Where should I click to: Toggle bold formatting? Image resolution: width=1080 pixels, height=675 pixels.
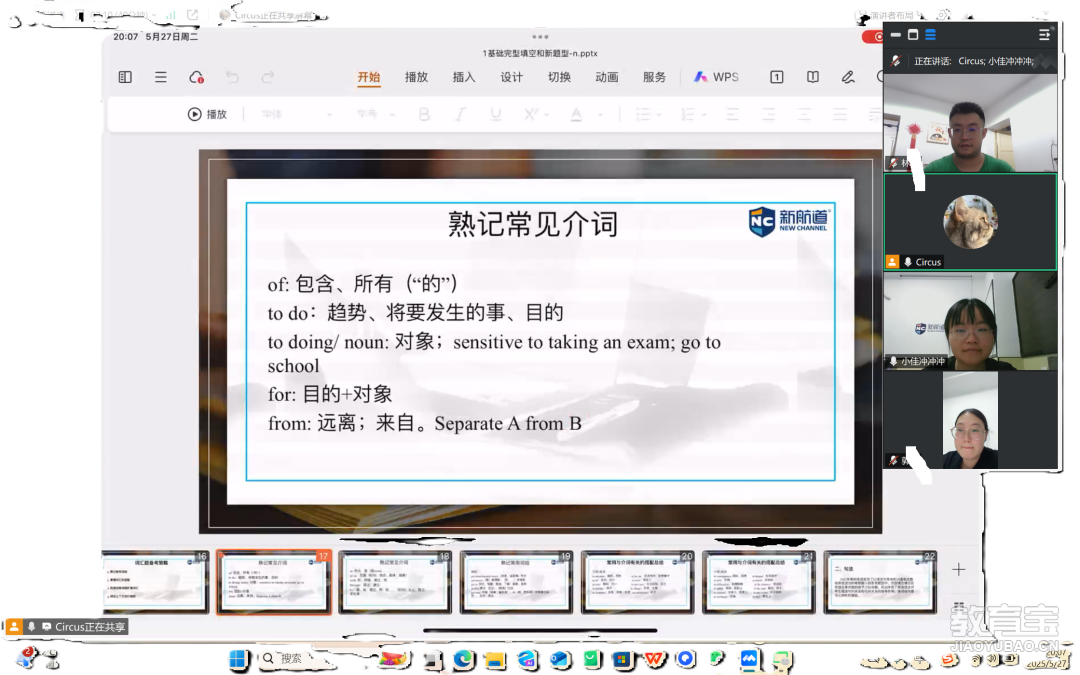point(424,114)
